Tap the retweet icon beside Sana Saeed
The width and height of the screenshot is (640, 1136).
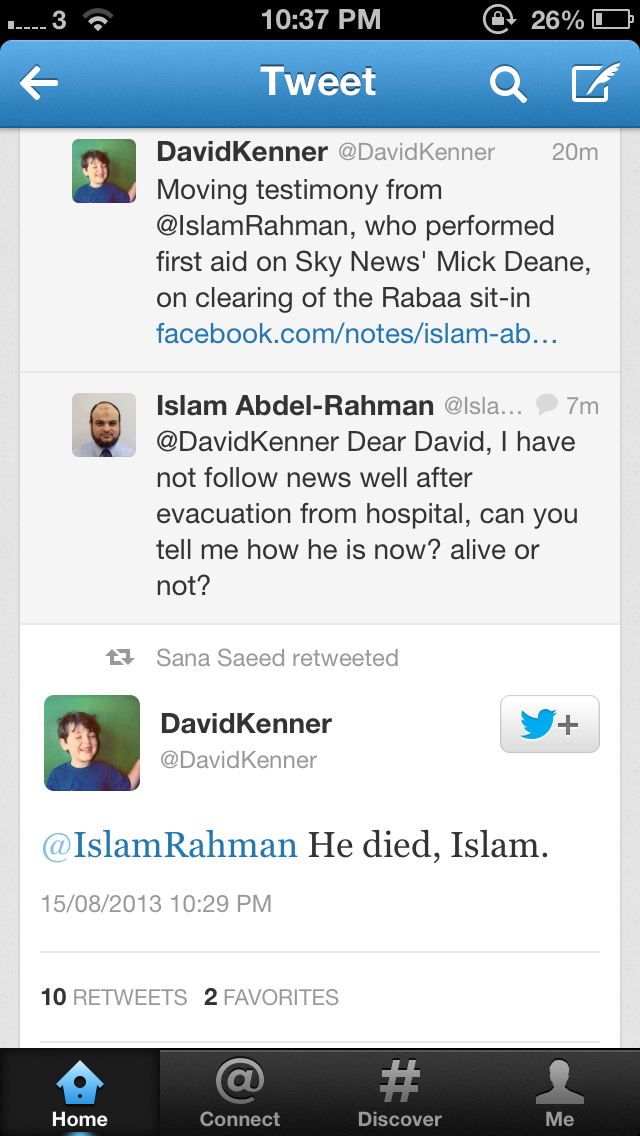(120, 658)
